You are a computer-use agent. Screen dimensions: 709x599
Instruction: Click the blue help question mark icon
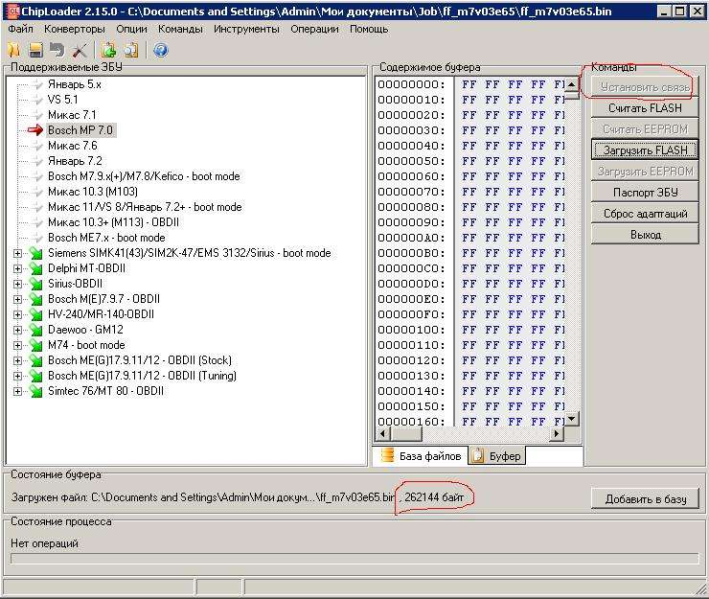(x=159, y=50)
